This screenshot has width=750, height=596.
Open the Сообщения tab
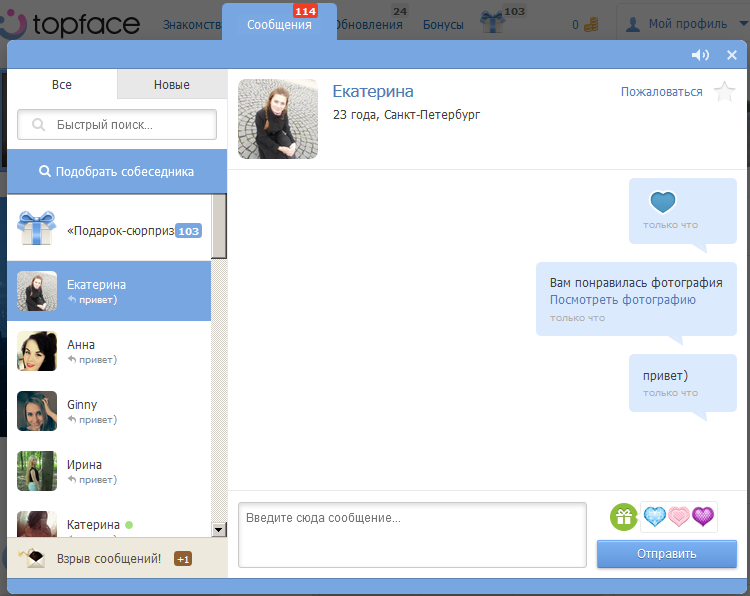[x=279, y=24]
